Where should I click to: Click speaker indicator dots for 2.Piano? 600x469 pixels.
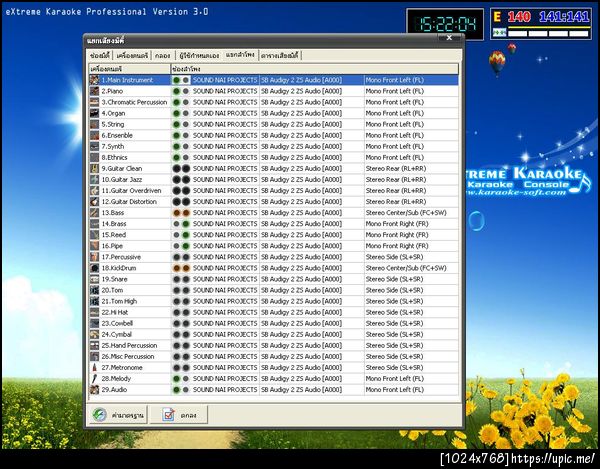[181, 91]
